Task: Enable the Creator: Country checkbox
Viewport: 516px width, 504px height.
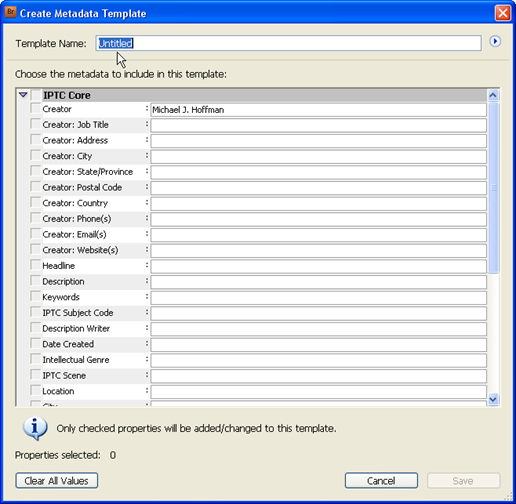Action: 35,202
